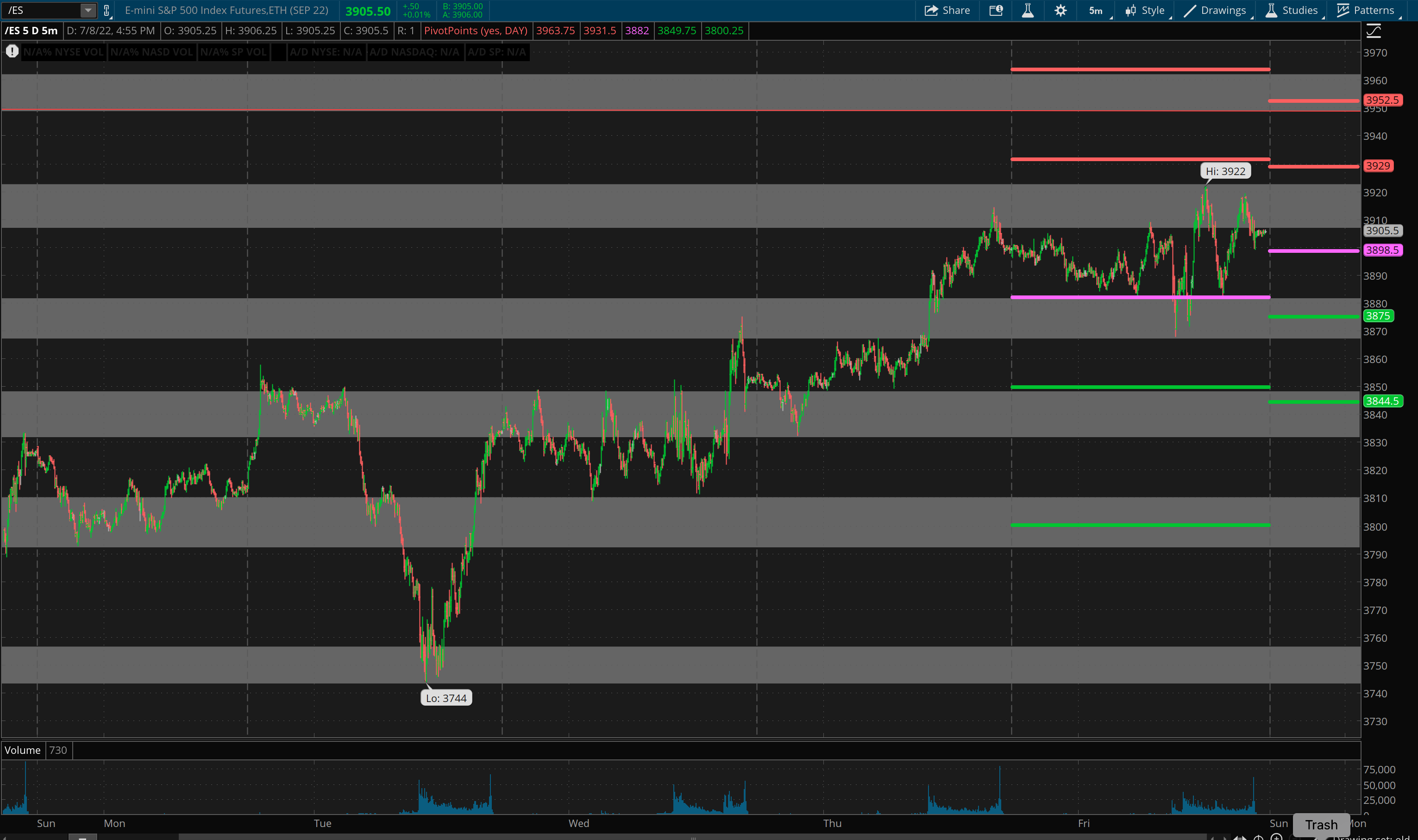
Task: Select the red 3963.75 resistance line
Action: tap(1140, 69)
